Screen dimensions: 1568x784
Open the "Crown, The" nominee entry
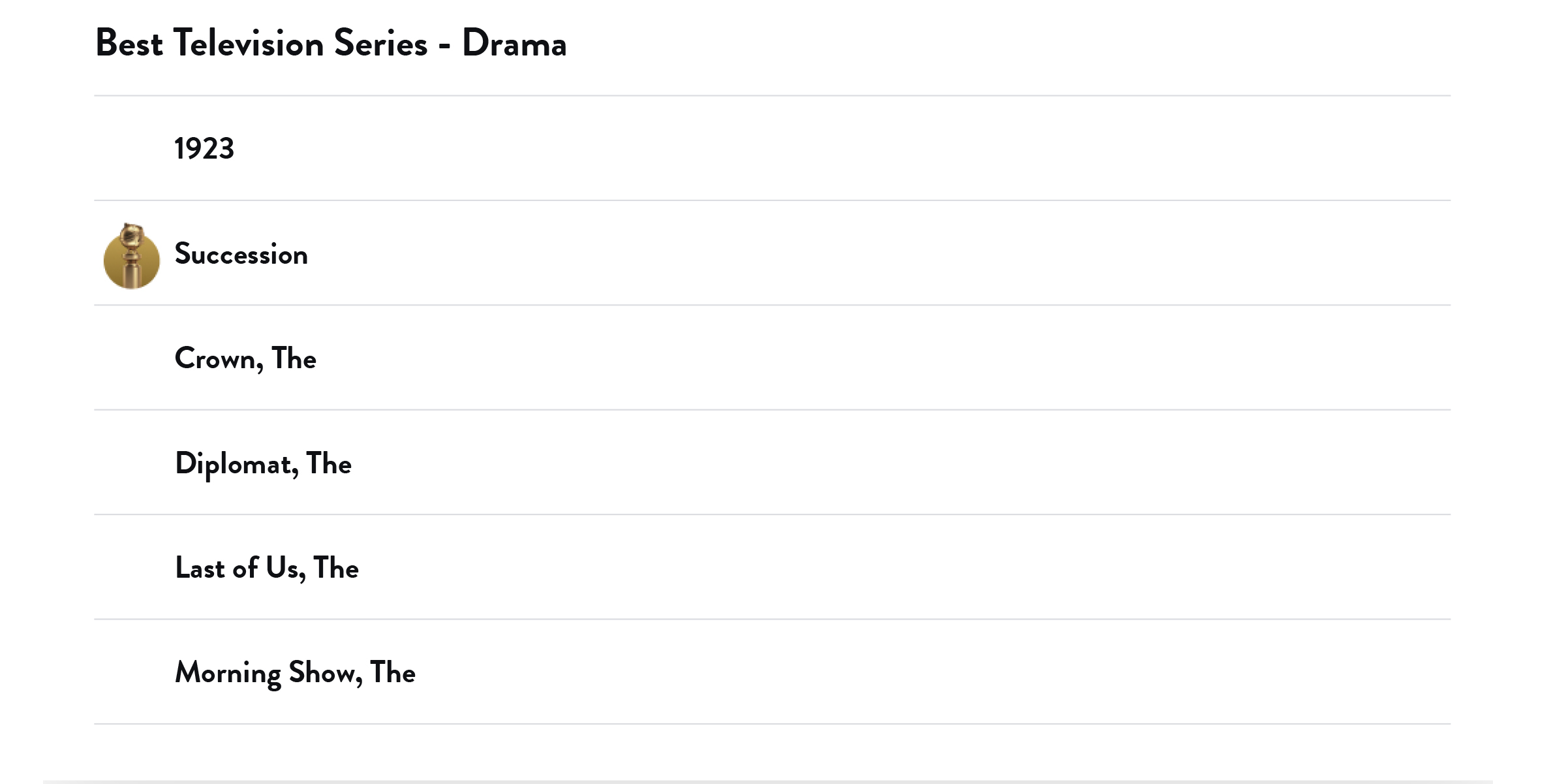245,358
